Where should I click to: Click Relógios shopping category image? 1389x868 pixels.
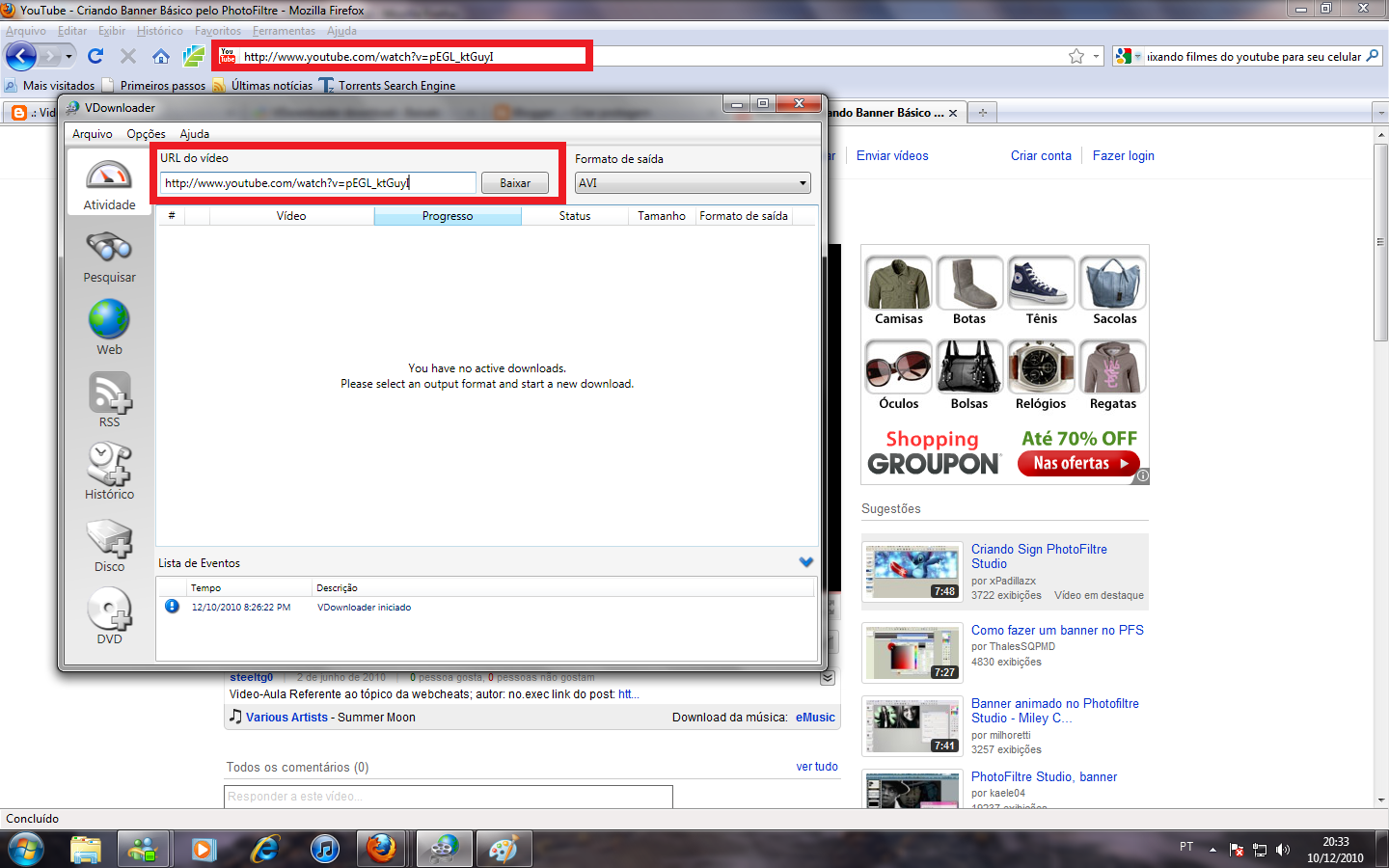click(1042, 367)
